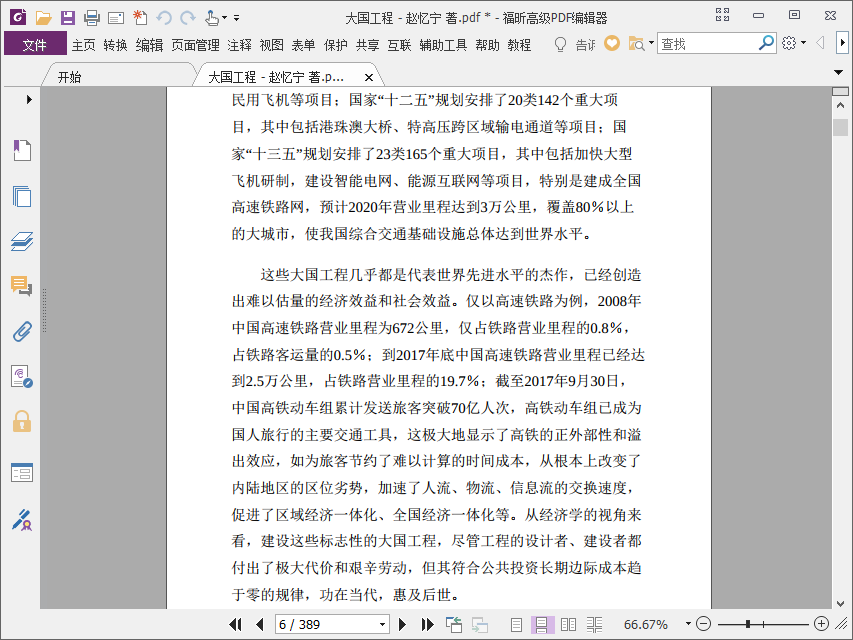Undo the last action

click(x=164, y=18)
